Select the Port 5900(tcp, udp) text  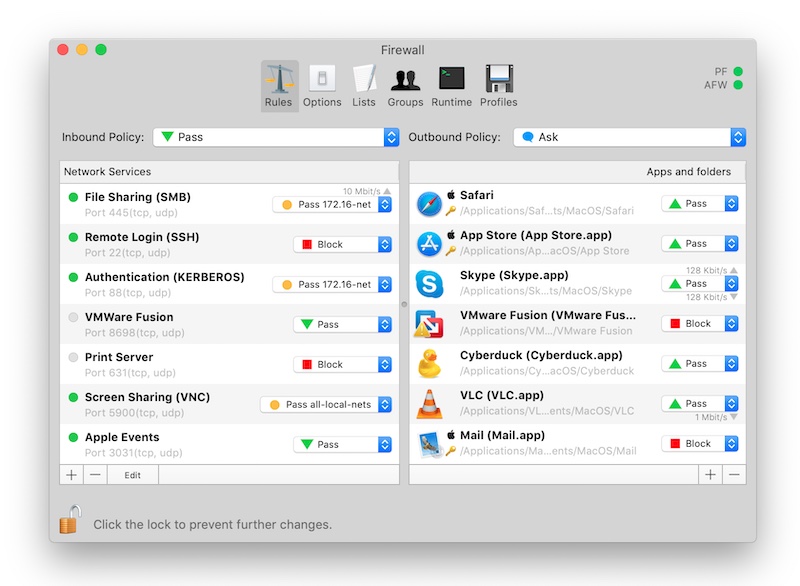tap(134, 413)
